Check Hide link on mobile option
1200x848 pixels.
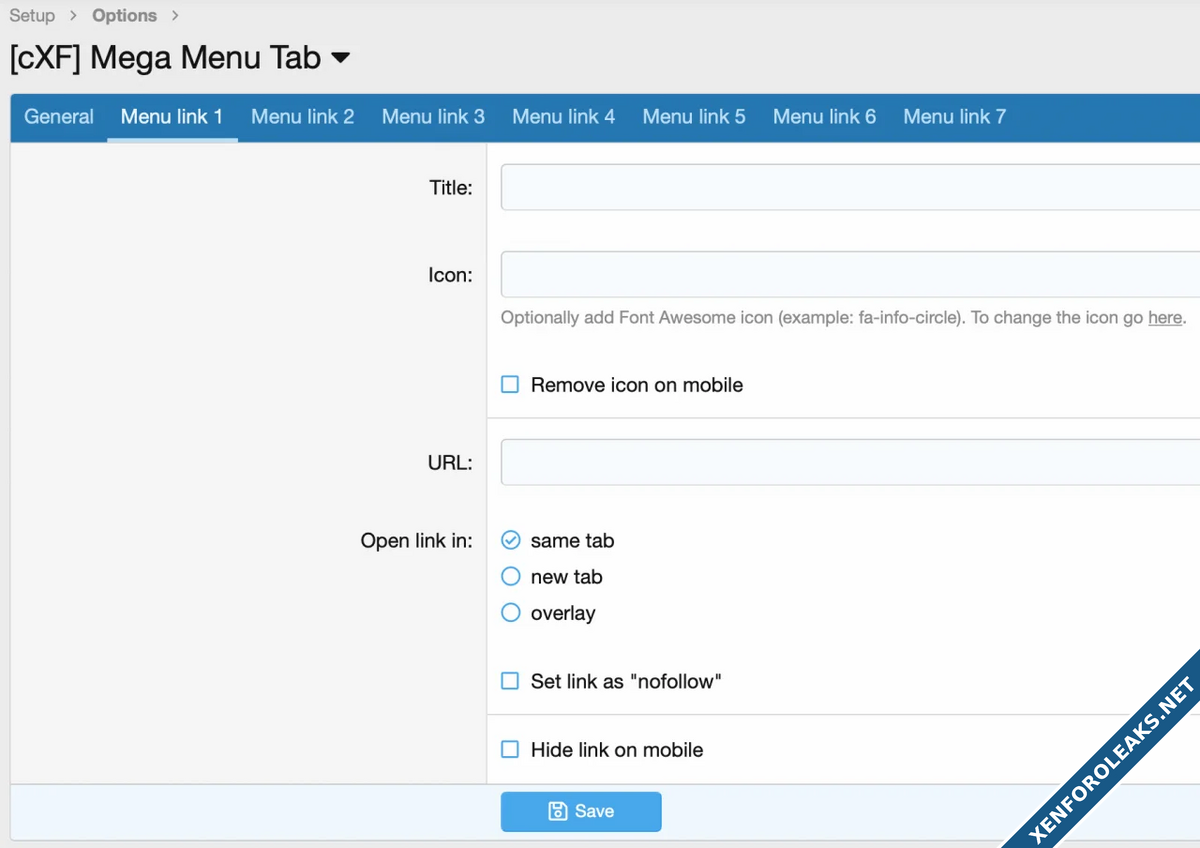[510, 749]
